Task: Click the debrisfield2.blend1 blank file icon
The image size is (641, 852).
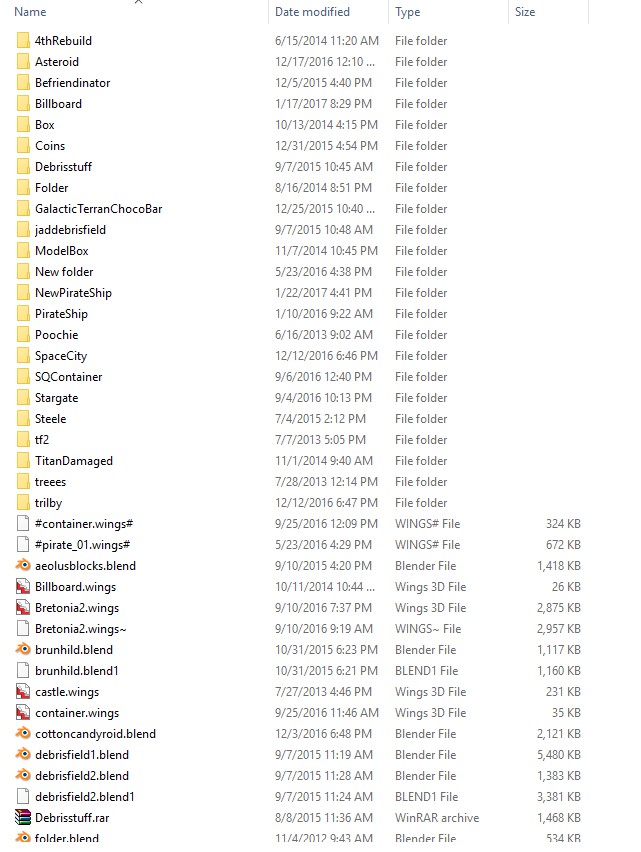Action: point(23,797)
